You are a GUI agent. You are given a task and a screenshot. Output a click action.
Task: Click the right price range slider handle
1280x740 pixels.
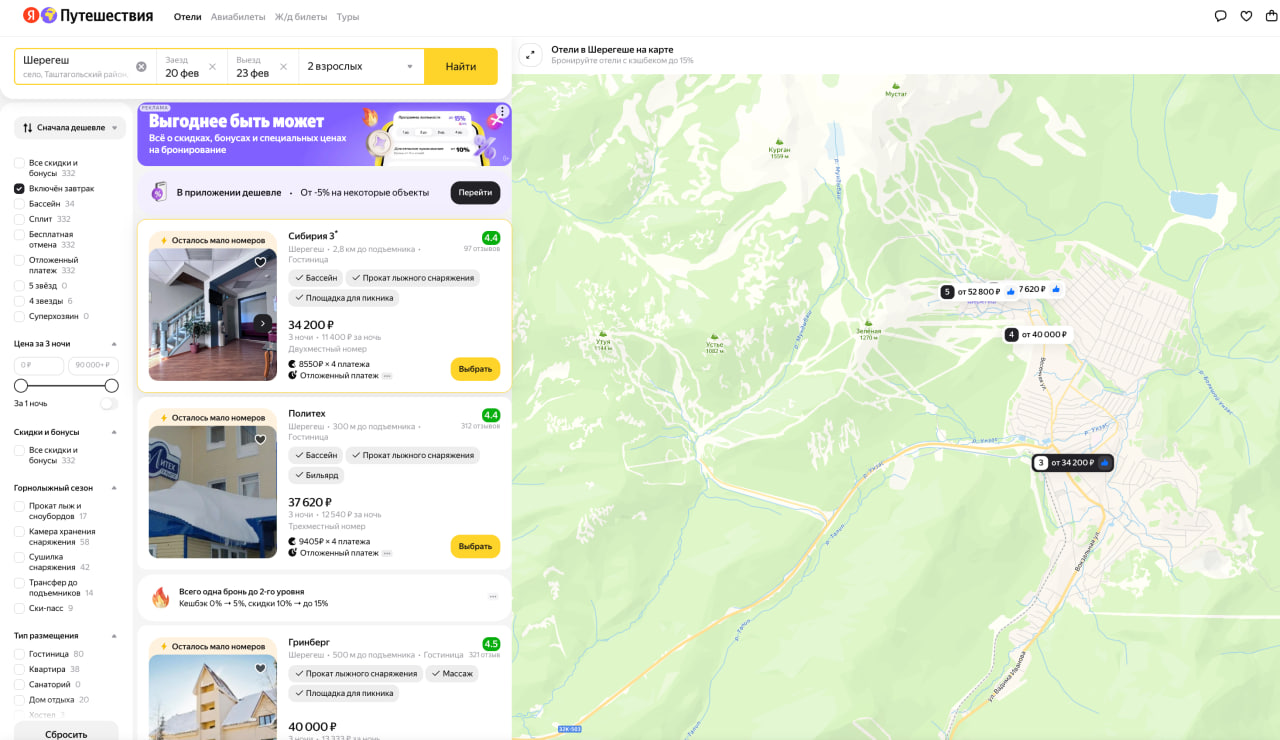(x=112, y=386)
